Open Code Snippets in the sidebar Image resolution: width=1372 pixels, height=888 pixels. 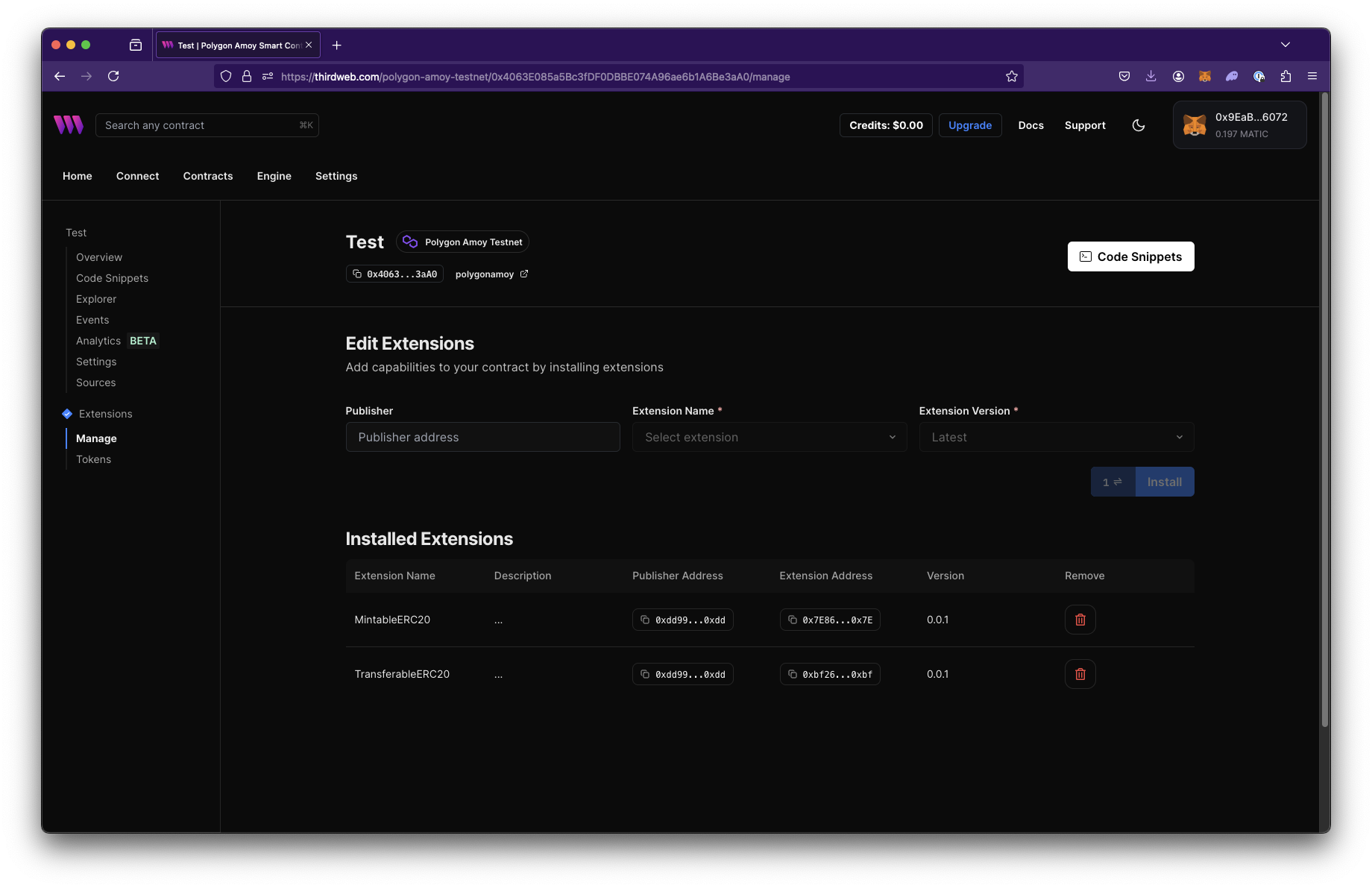point(112,278)
